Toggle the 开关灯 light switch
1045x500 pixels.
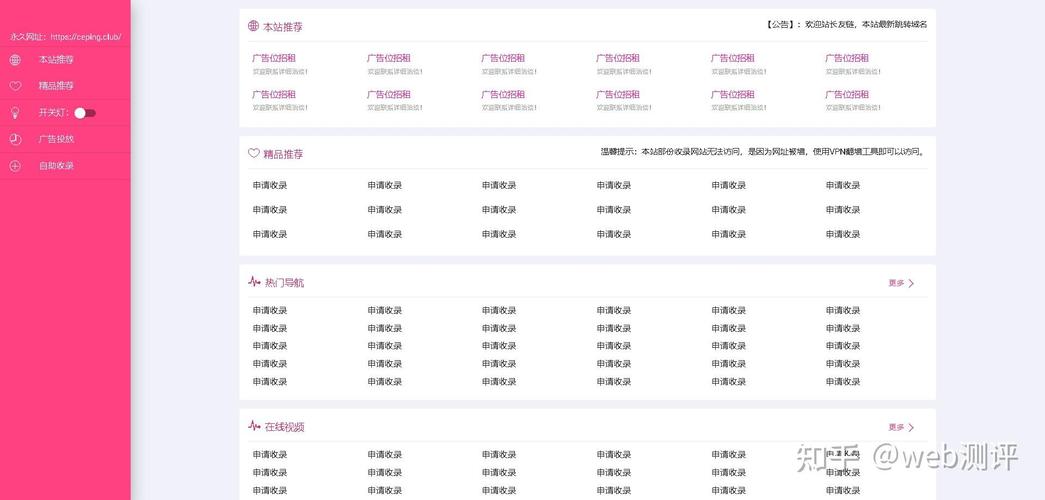[x=85, y=113]
